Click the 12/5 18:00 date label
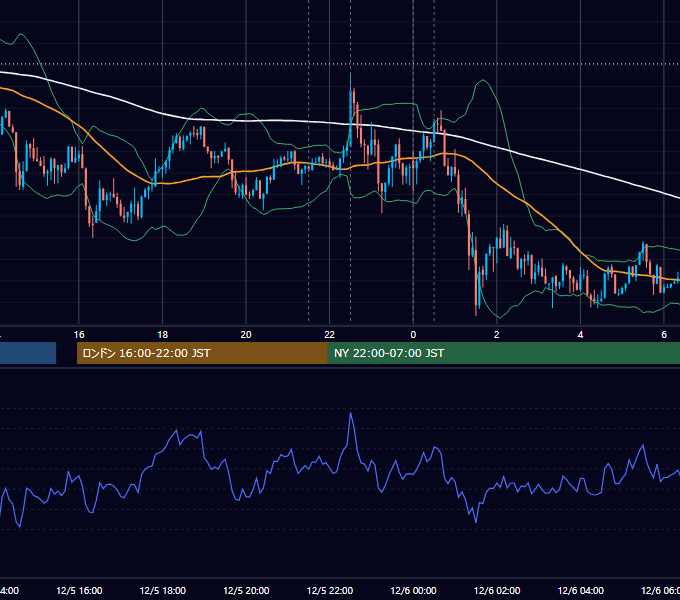 click(163, 590)
